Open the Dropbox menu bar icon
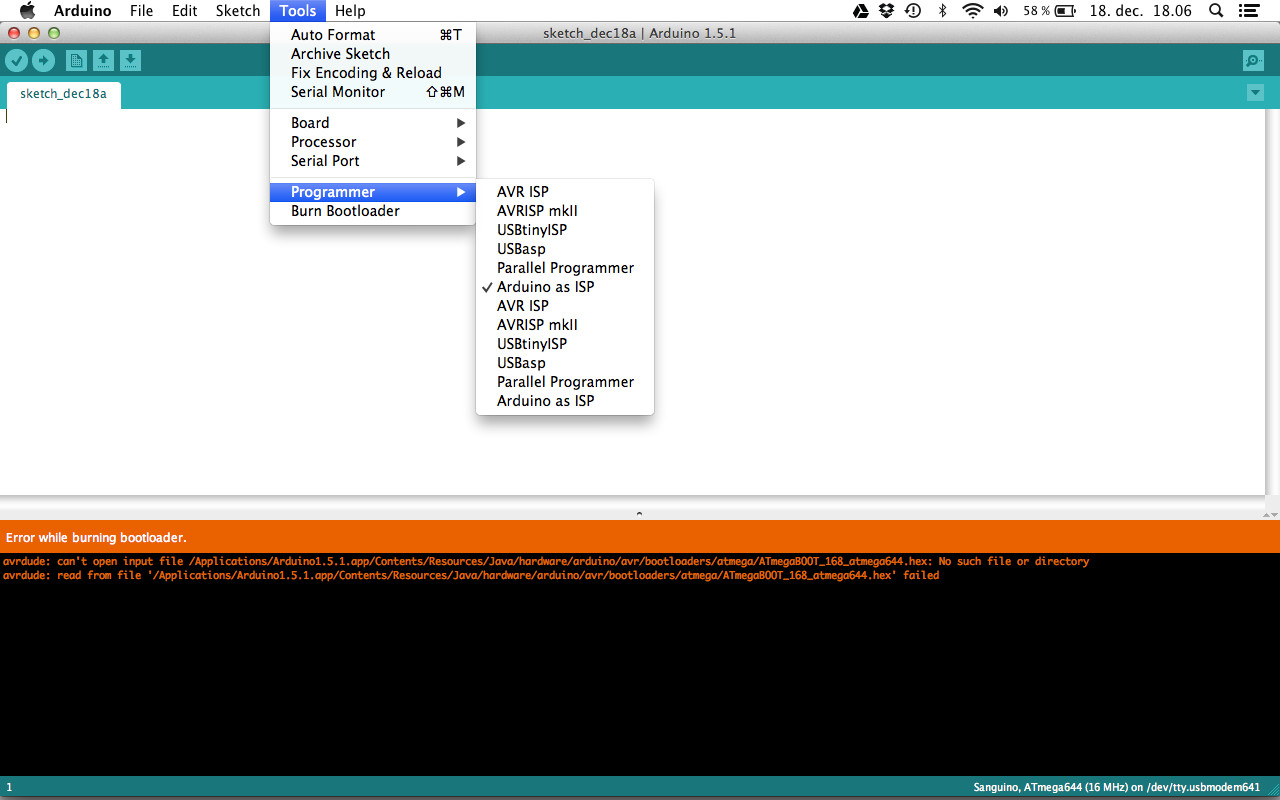 [886, 11]
